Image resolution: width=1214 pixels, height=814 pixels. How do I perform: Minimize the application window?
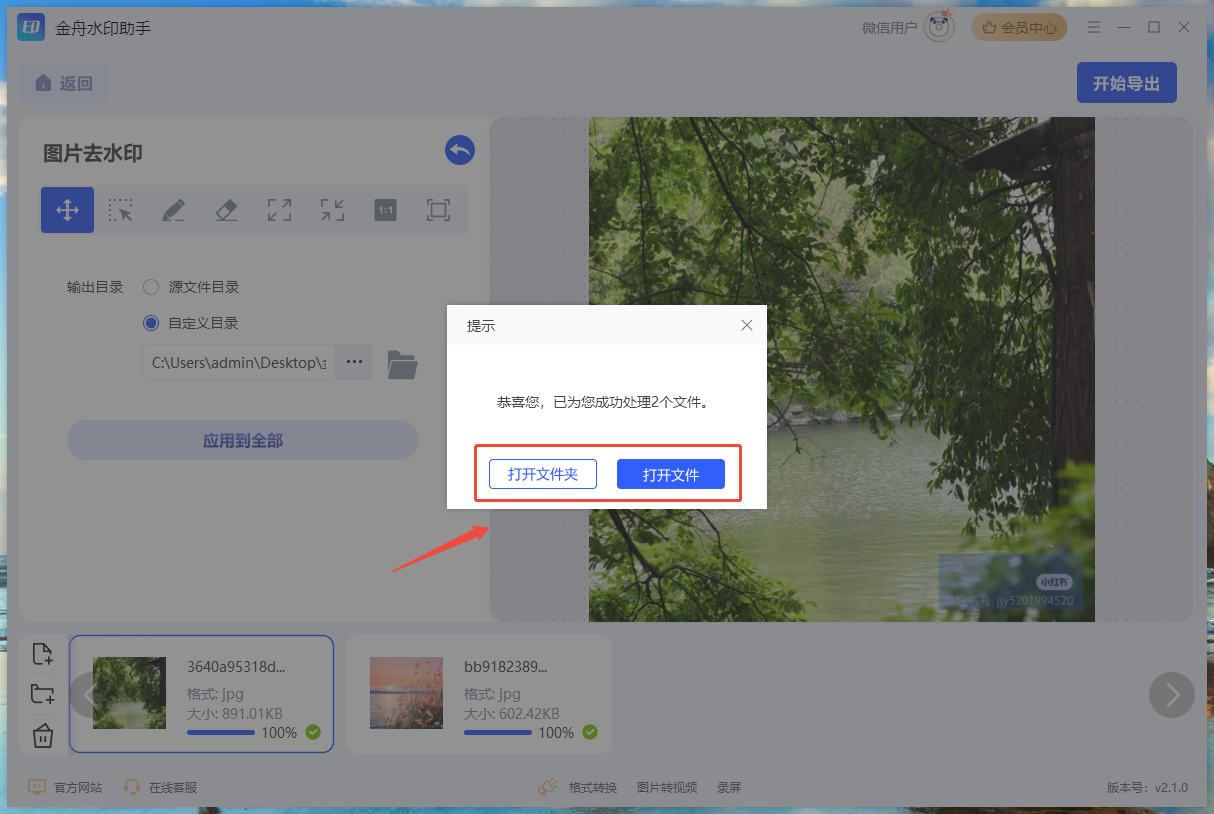click(x=1125, y=27)
